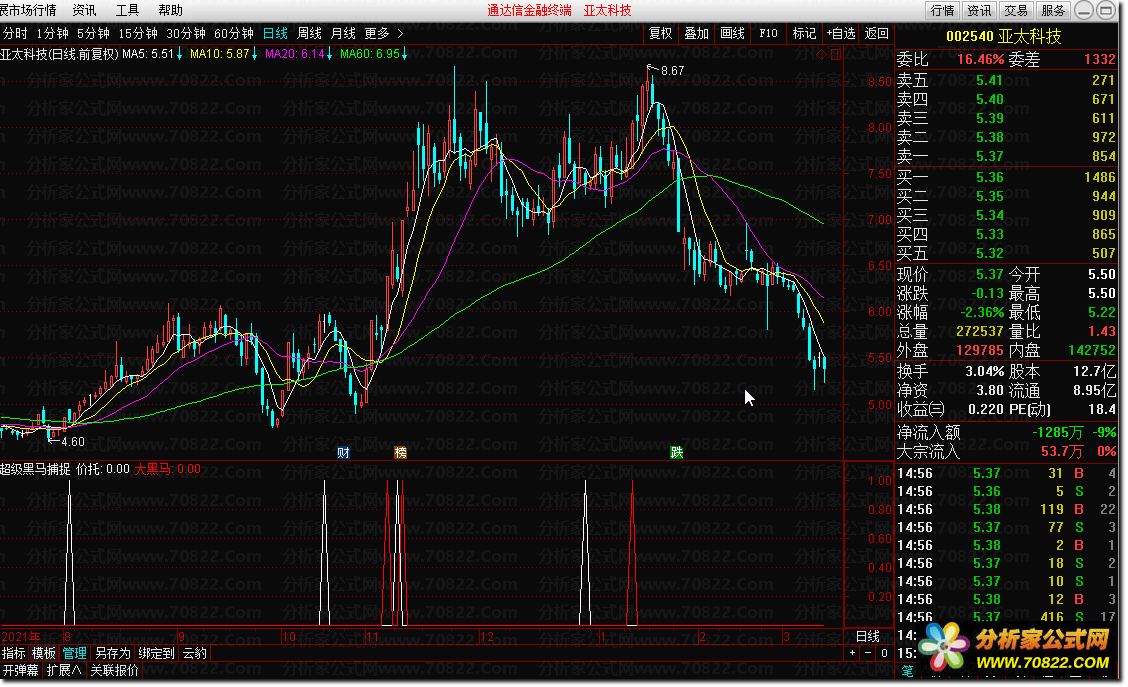This screenshot has height=687, width=1128.
Task: Switch to 15分钟 chart period
Action: [137, 33]
